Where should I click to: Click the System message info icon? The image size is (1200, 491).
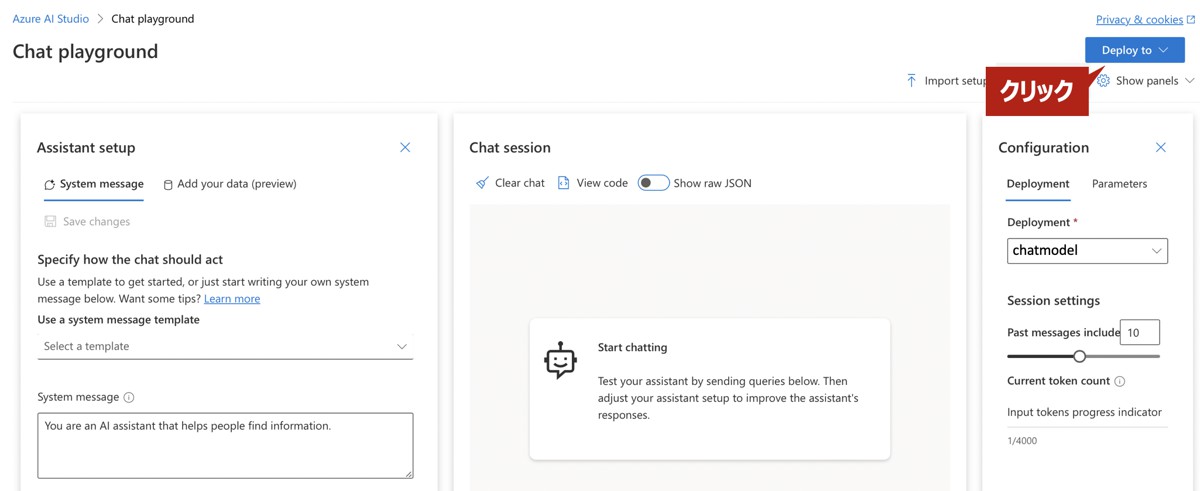pos(129,397)
